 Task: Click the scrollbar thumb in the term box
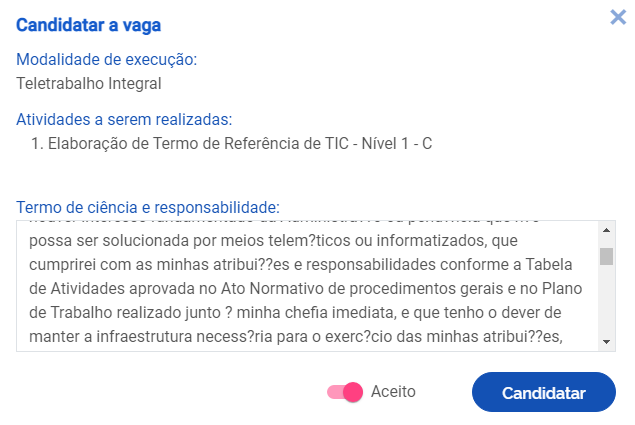point(606,256)
